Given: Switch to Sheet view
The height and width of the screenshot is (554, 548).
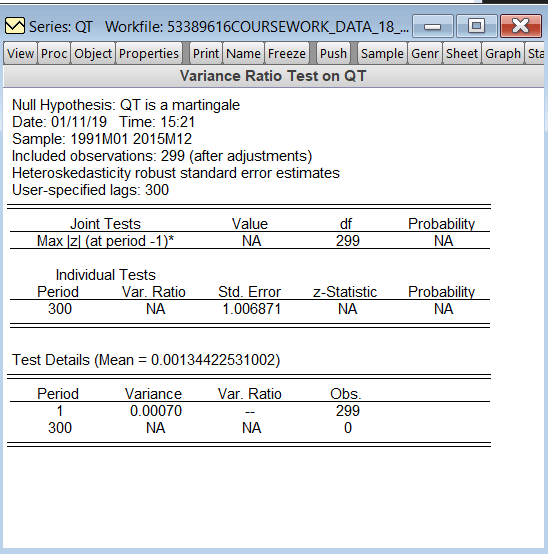Looking at the screenshot, I should [462, 54].
